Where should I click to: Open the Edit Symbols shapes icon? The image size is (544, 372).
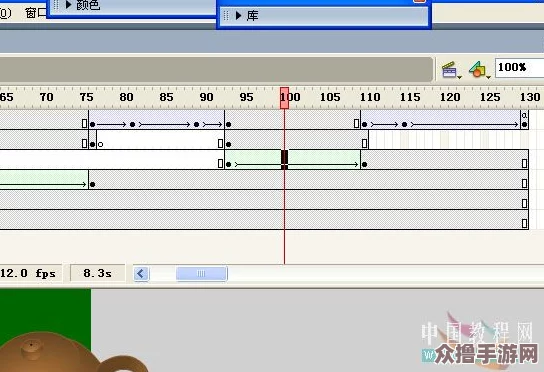[478, 70]
